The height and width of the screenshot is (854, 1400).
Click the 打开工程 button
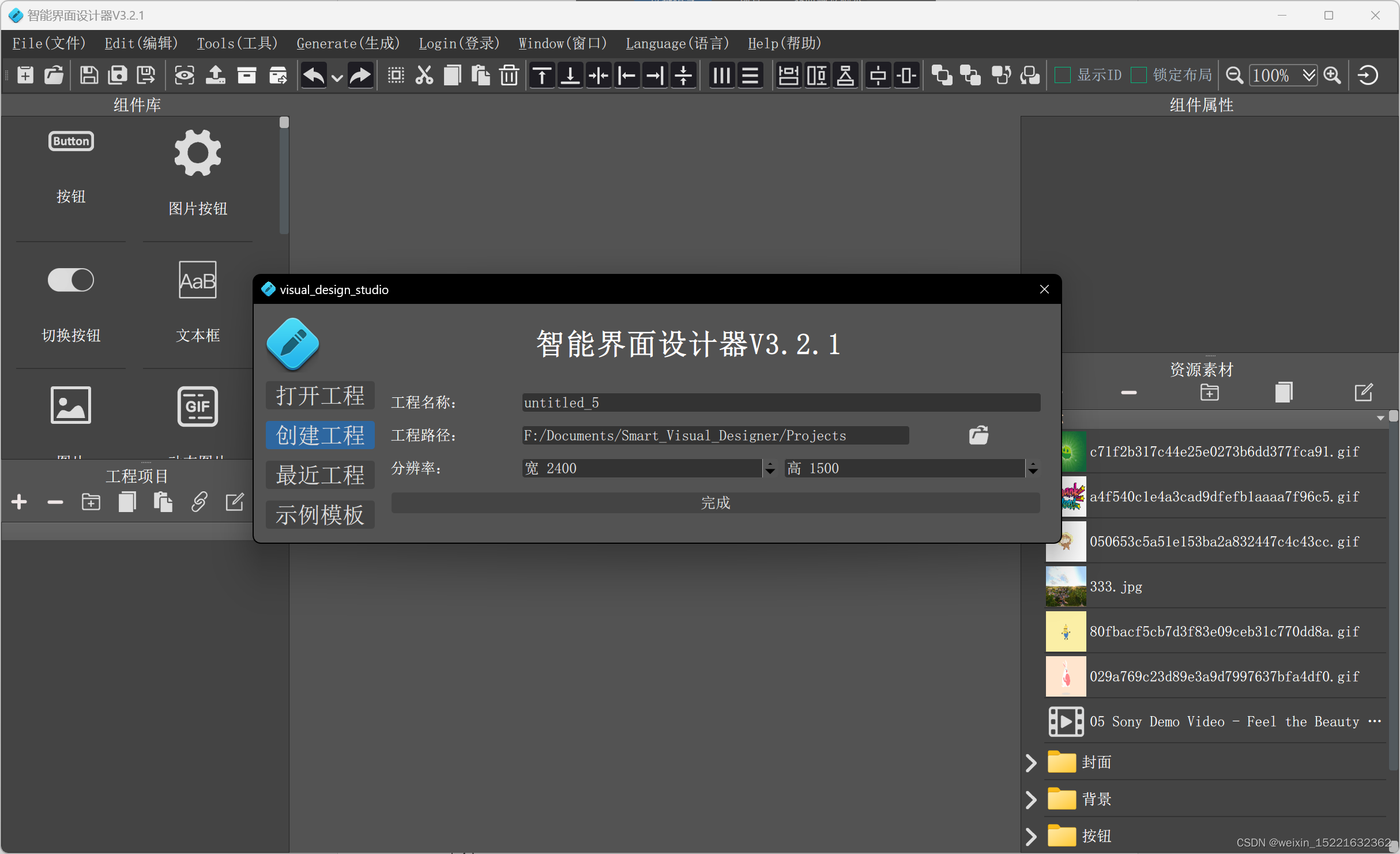(320, 396)
